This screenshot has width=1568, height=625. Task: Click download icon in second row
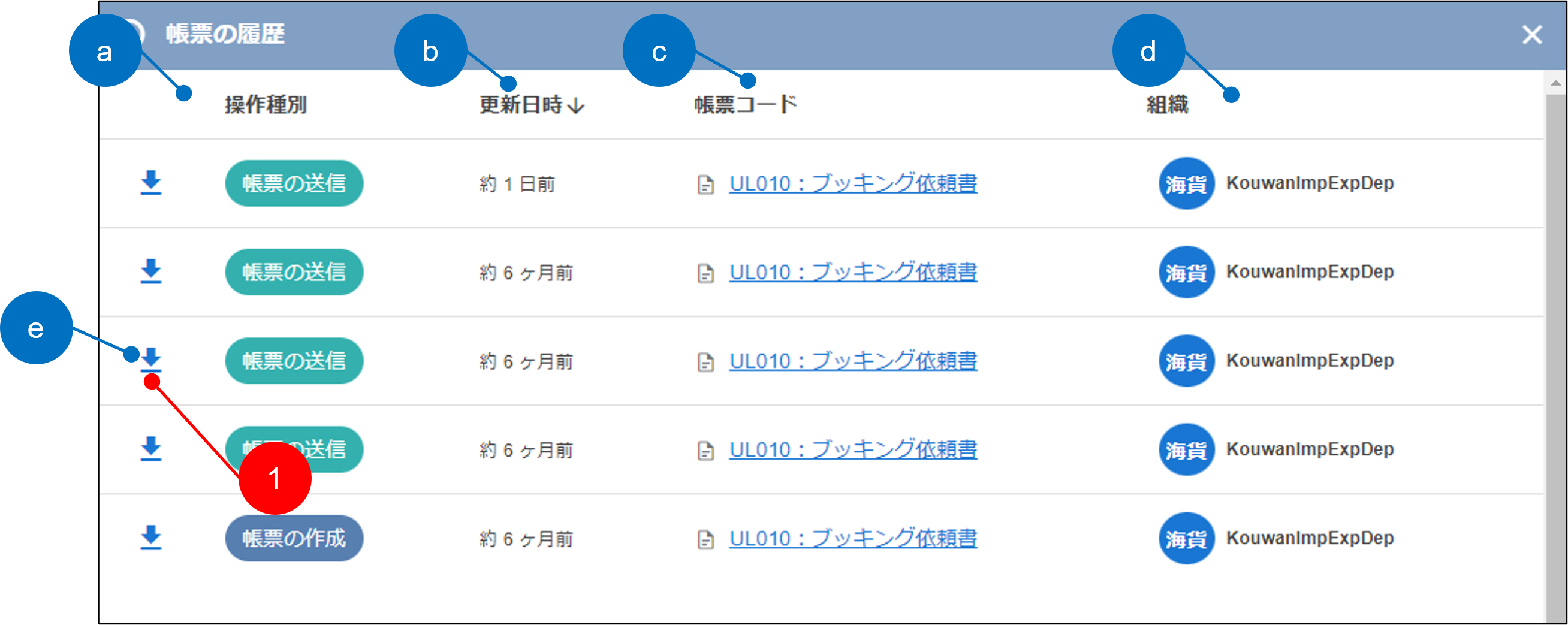[150, 271]
